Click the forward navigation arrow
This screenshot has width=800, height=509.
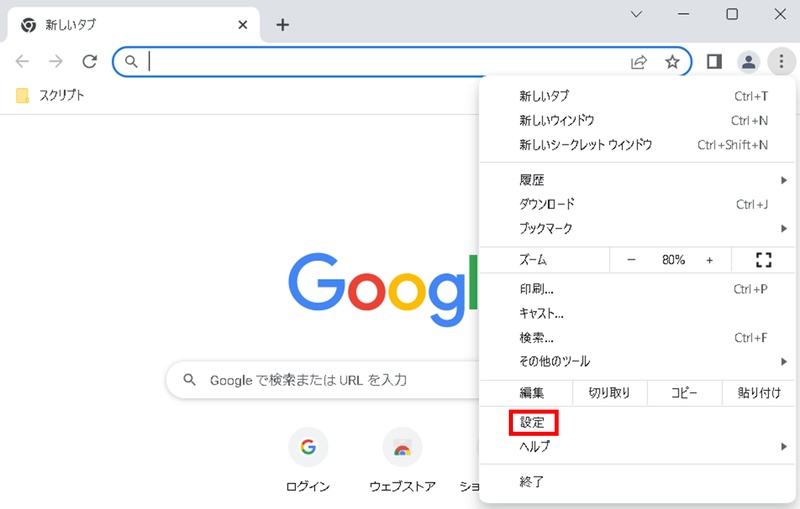56,62
